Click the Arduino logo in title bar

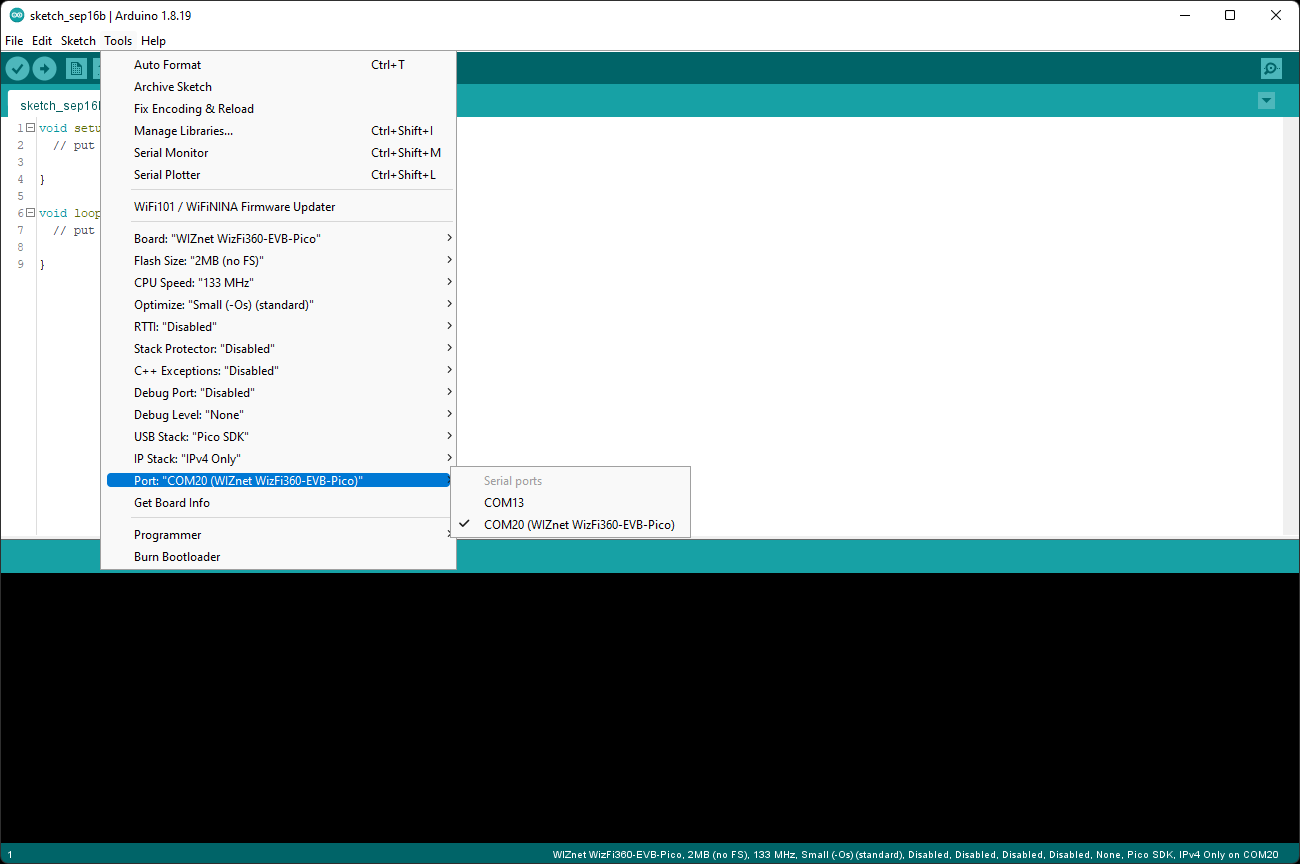click(17, 15)
